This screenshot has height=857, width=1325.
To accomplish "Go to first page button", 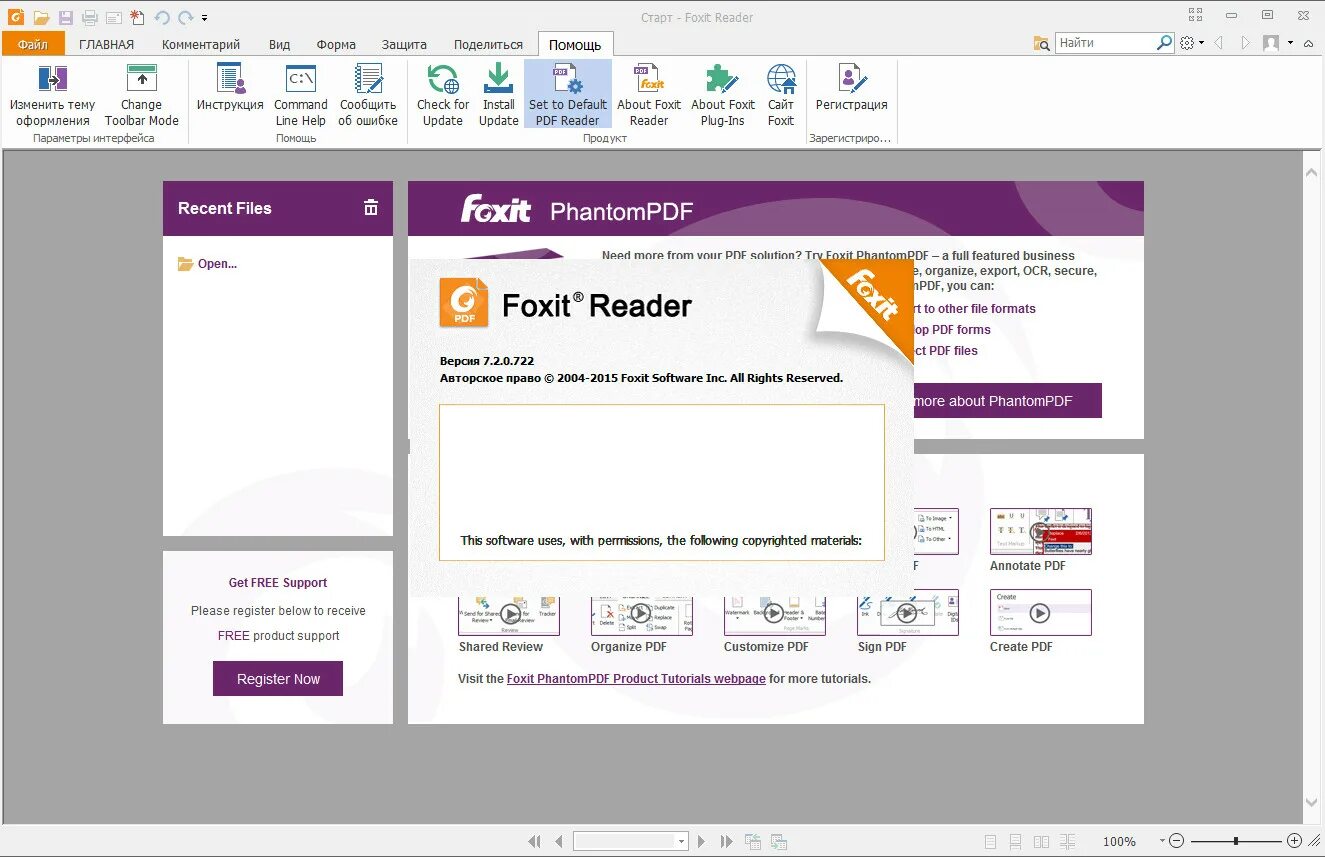I will point(535,841).
